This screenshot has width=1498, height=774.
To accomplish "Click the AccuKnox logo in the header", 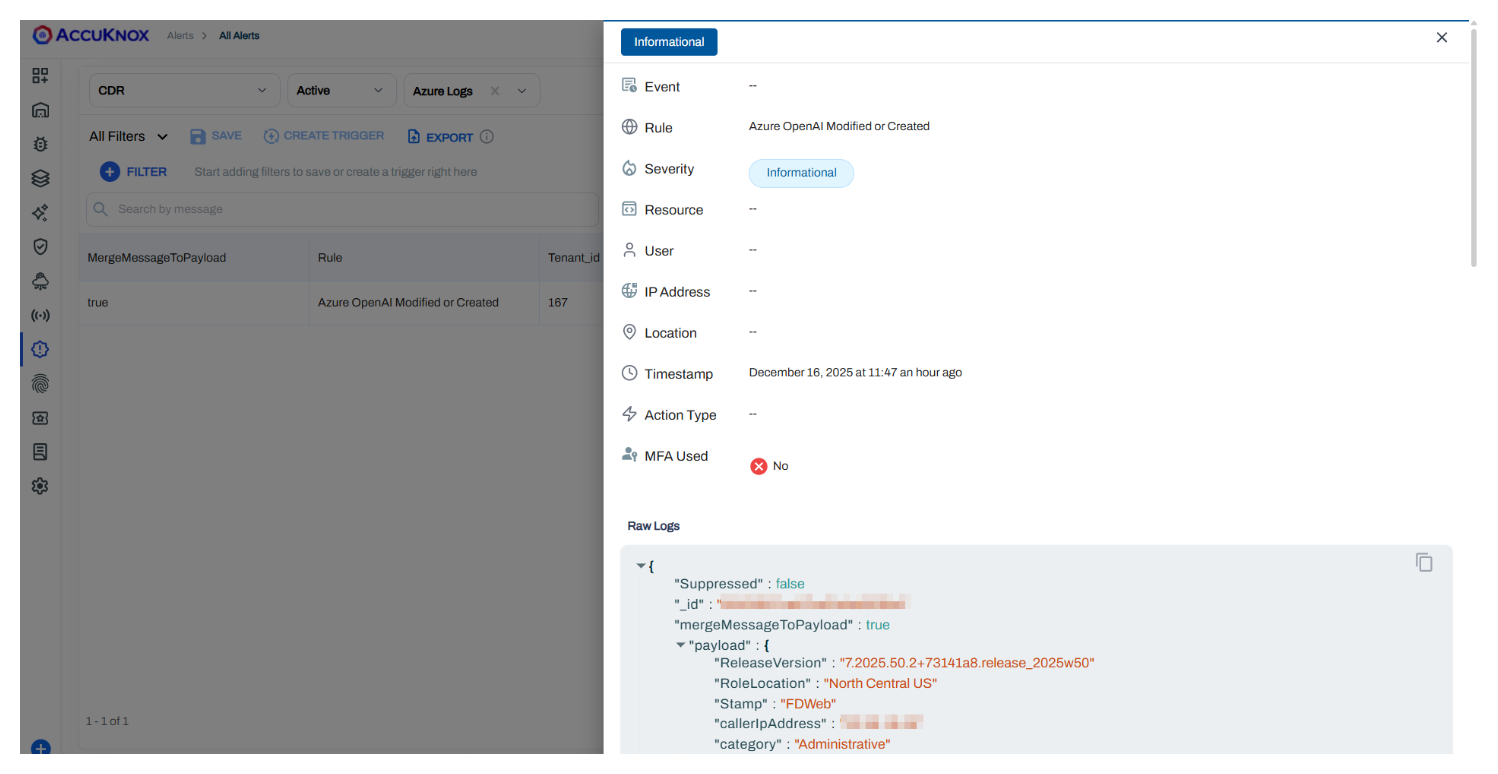I will click(91, 35).
